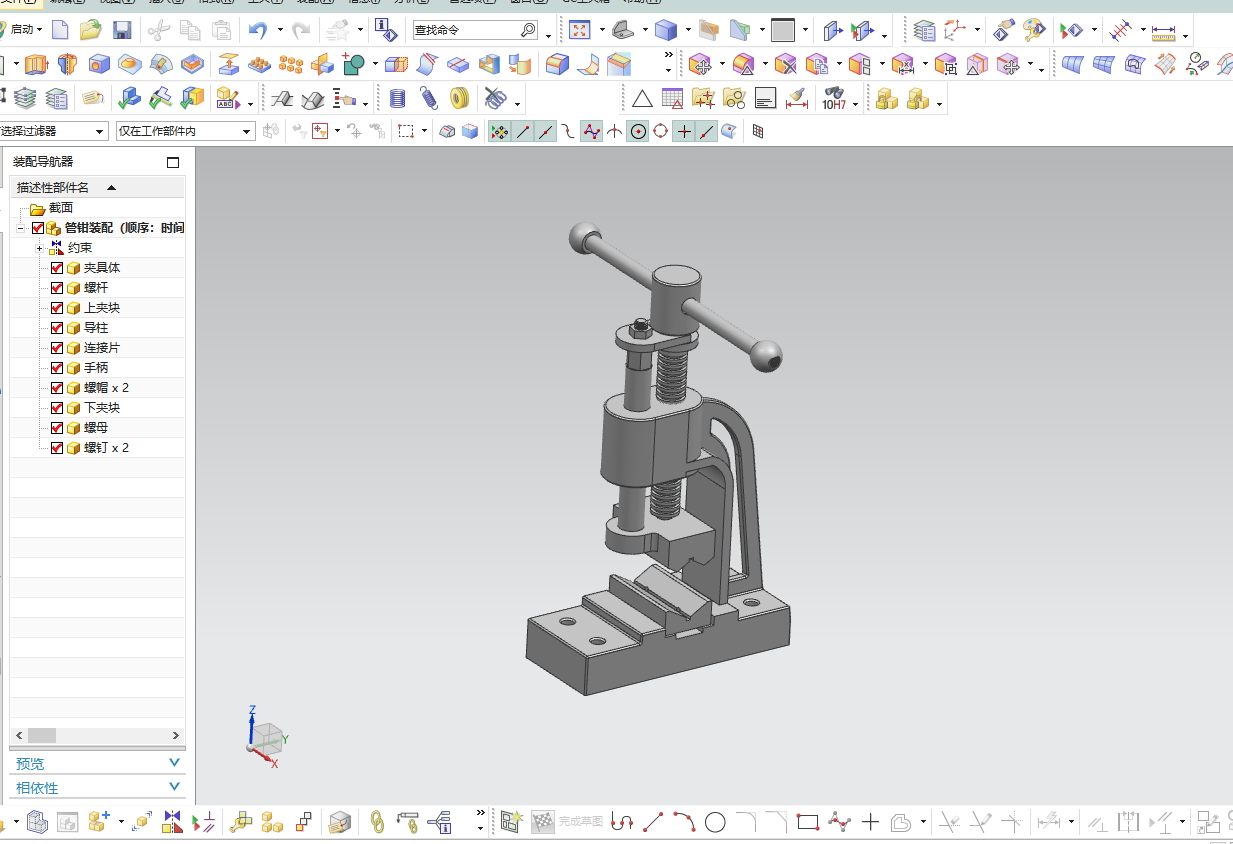Viewport: 1233px width, 844px height.
Task: Open the paint palette edit display icon
Action: pos(1033,30)
